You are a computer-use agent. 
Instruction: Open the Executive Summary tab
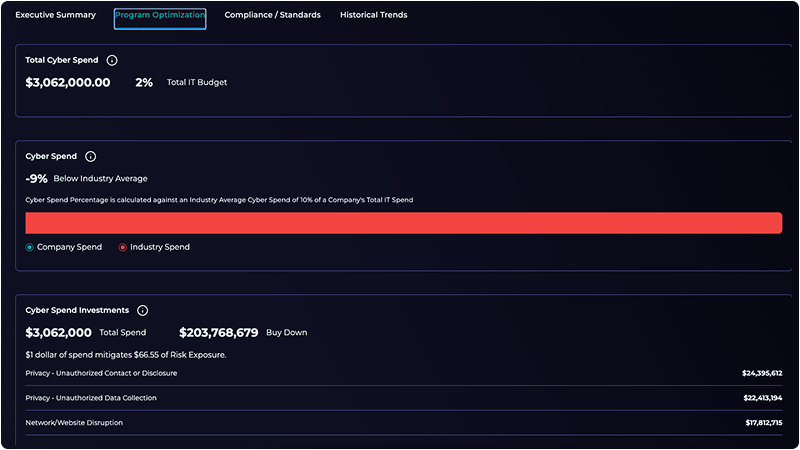tap(55, 15)
